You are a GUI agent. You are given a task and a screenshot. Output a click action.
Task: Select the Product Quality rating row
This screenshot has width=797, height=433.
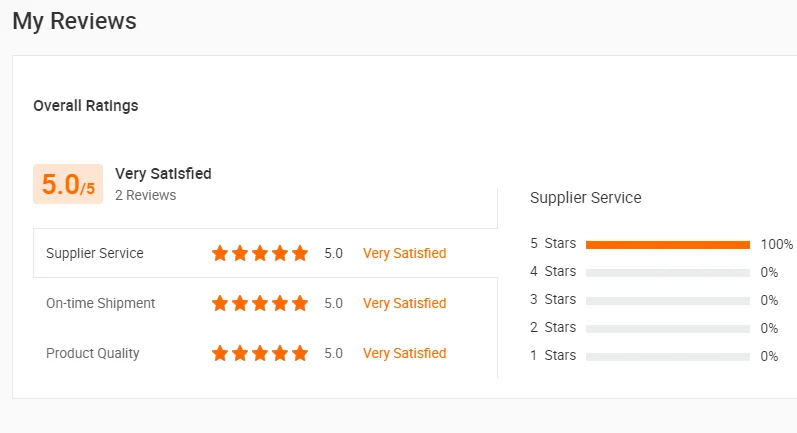point(93,354)
